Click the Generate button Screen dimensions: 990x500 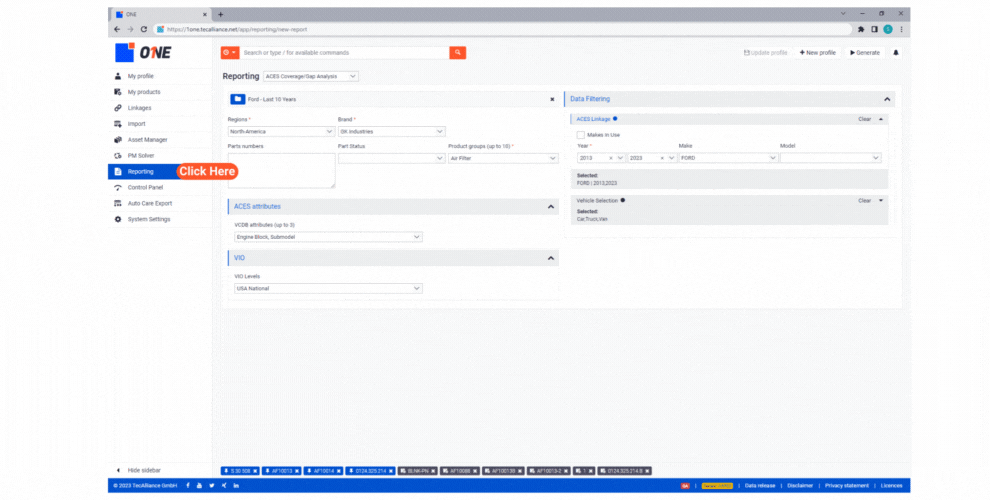865,52
